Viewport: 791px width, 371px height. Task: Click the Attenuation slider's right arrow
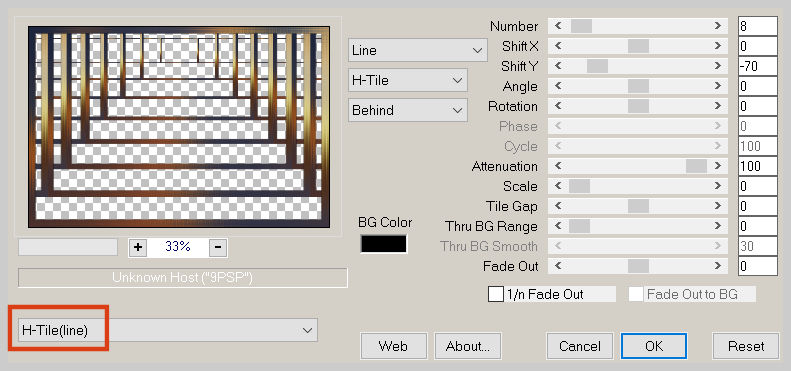tap(717, 166)
